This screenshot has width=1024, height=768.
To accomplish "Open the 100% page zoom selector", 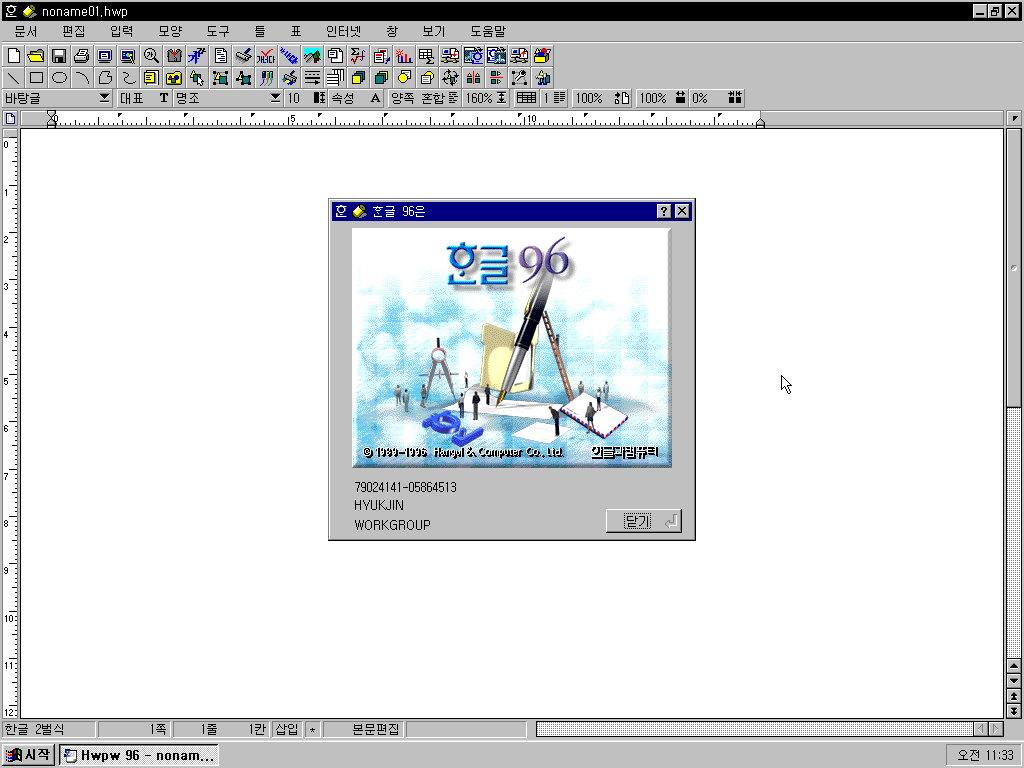I will [601, 98].
